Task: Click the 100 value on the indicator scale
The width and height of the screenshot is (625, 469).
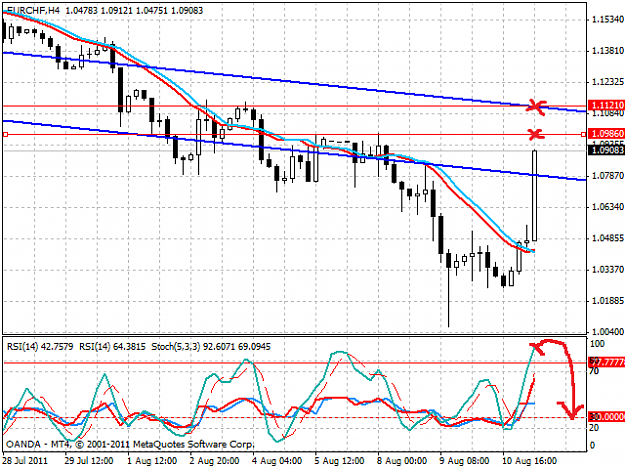Action: click(x=598, y=343)
